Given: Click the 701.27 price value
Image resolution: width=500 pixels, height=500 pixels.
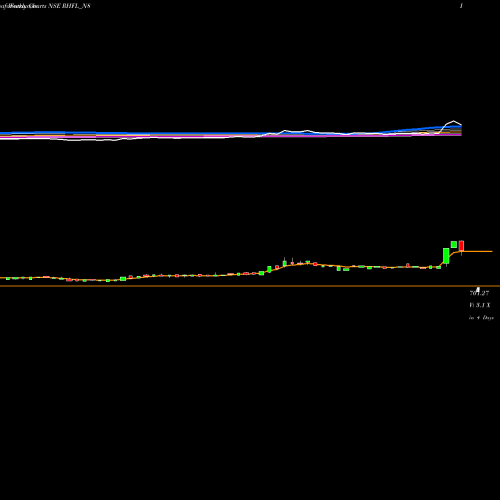Looking at the screenshot, I should (x=479, y=293).
